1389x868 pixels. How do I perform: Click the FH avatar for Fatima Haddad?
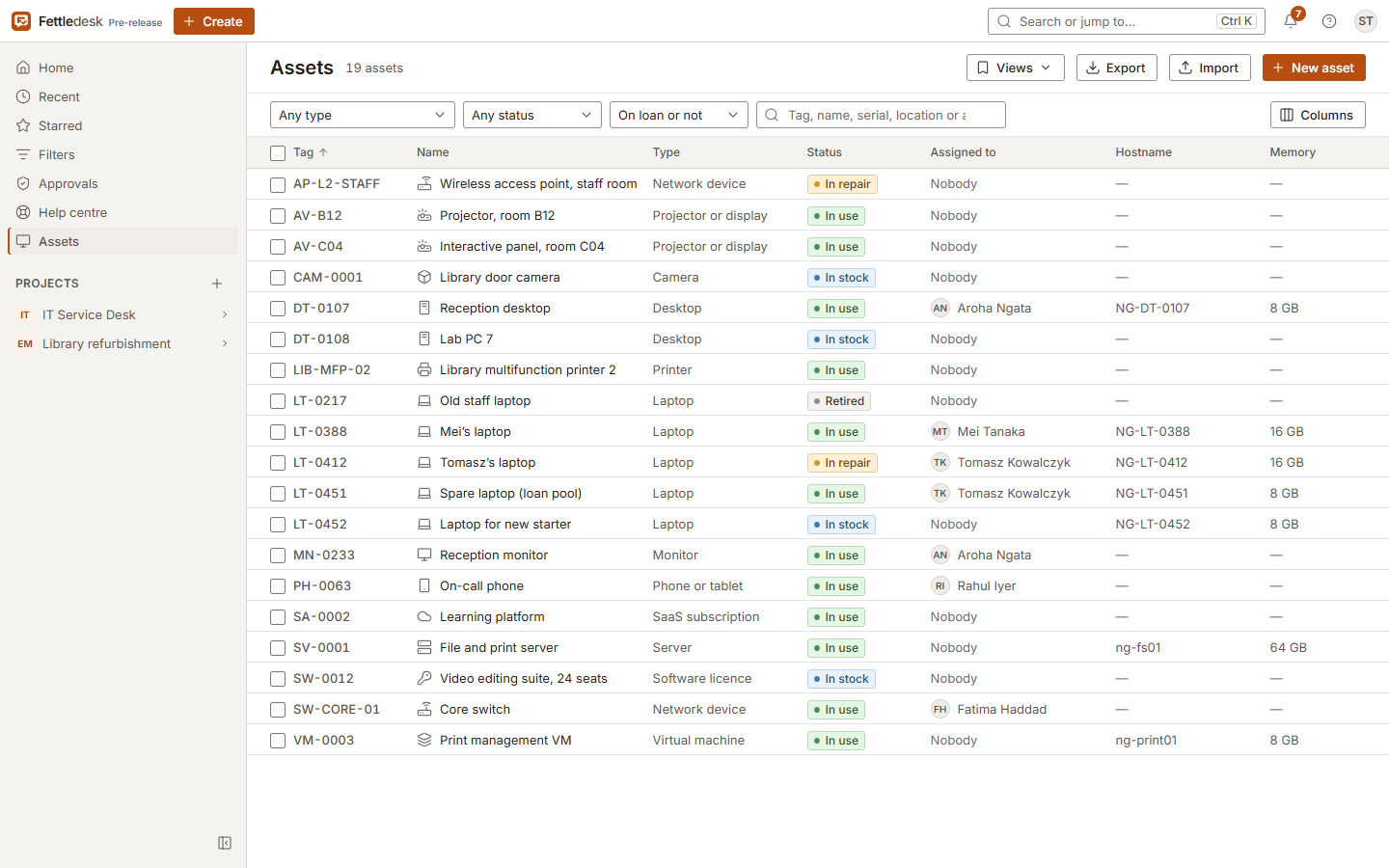pyautogui.click(x=940, y=709)
